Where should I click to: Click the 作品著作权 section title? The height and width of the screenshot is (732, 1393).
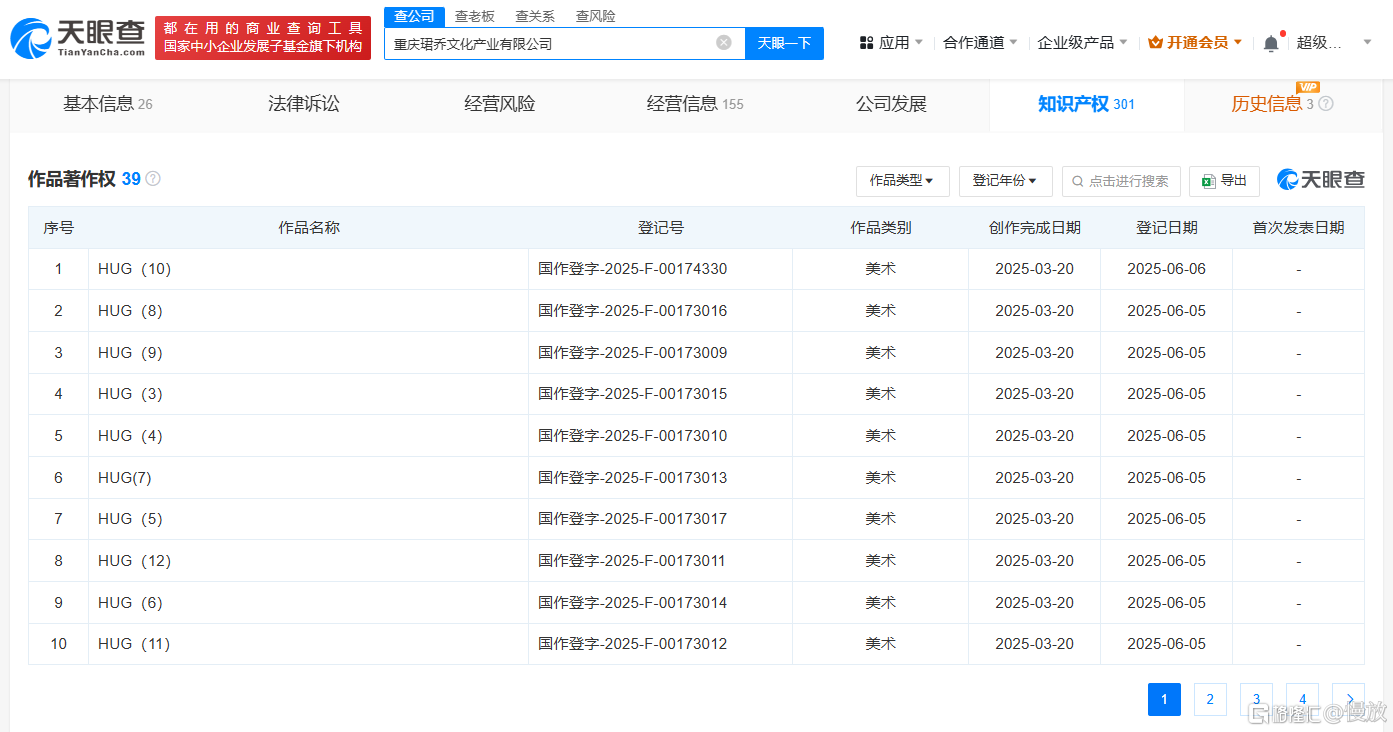(x=72, y=179)
